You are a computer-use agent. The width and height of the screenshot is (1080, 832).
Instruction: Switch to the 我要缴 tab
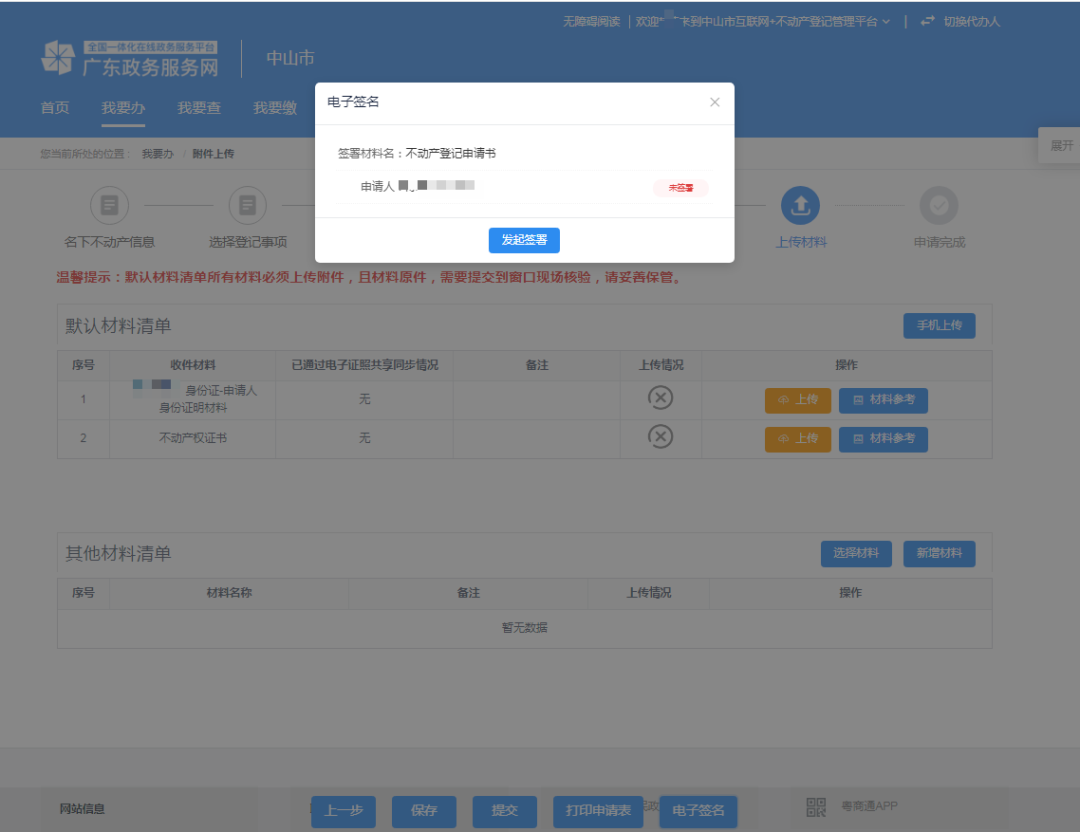coord(275,108)
